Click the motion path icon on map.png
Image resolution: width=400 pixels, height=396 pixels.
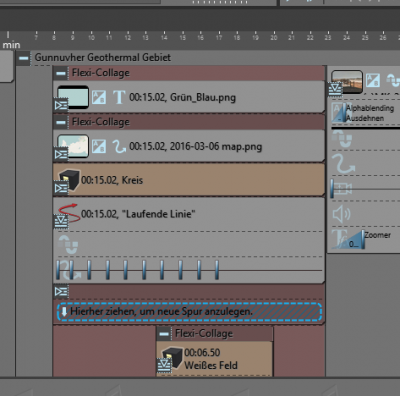pos(119,146)
